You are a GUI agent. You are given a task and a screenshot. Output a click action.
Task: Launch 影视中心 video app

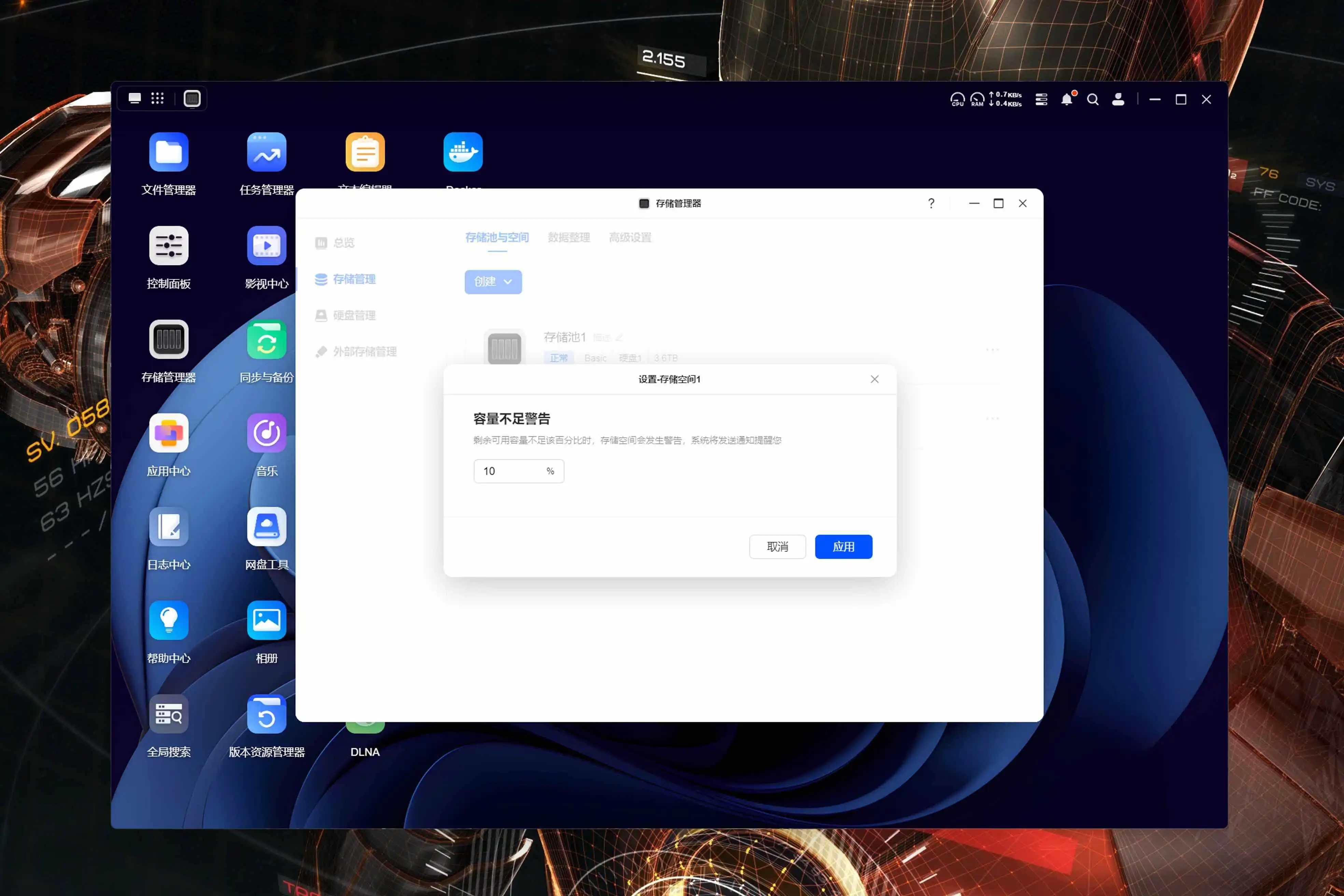[x=266, y=246]
